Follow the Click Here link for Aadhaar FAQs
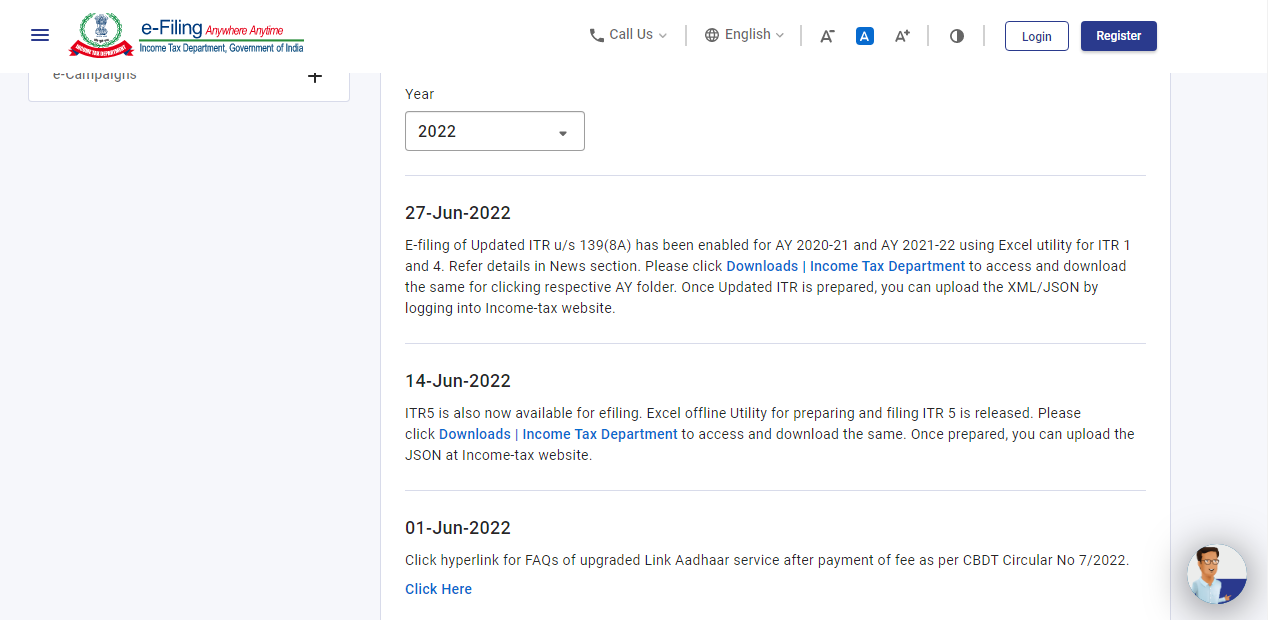Screen dimensions: 1268x620 click(x=438, y=589)
